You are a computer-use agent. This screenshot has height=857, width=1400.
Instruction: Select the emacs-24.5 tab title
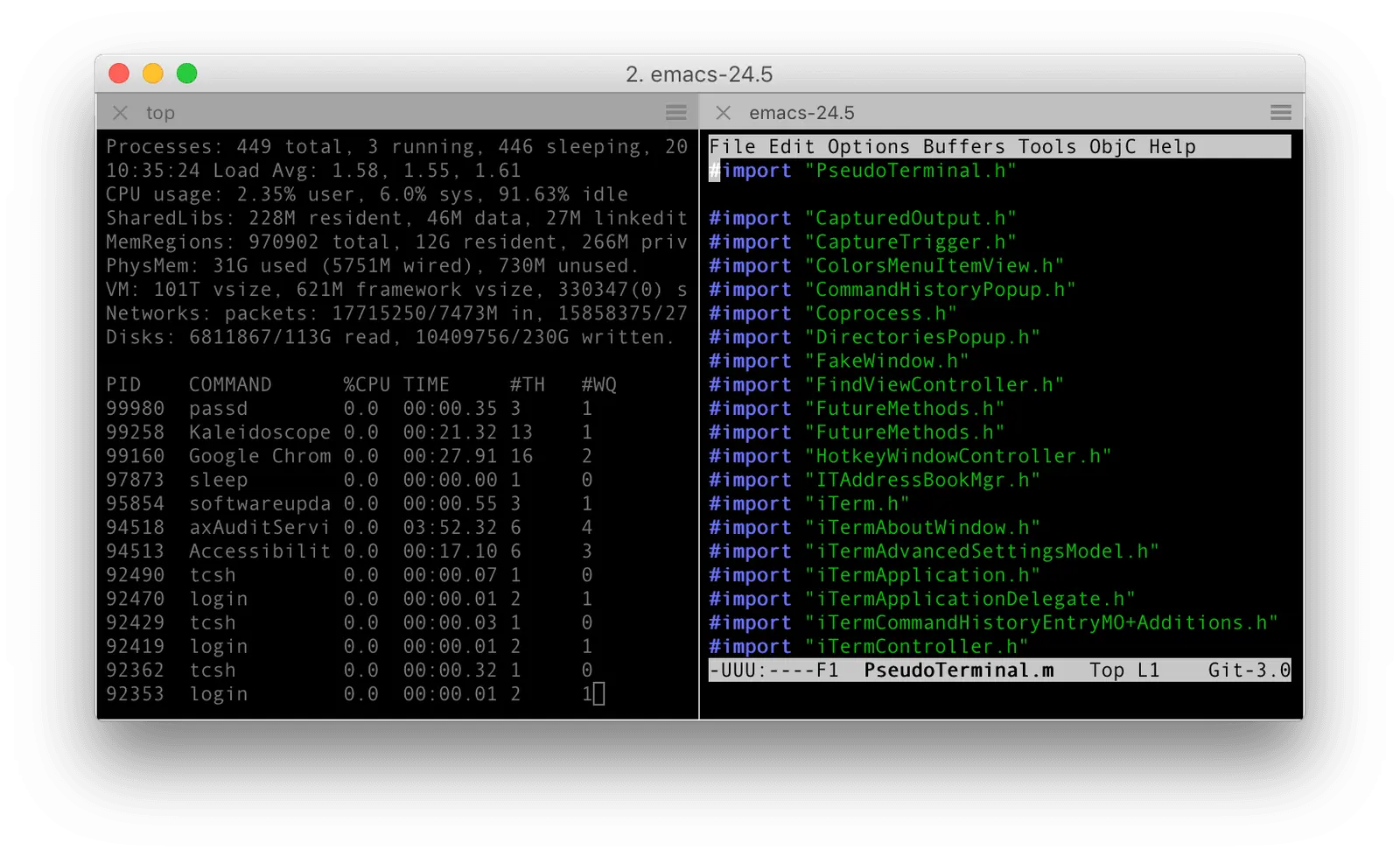coord(801,113)
